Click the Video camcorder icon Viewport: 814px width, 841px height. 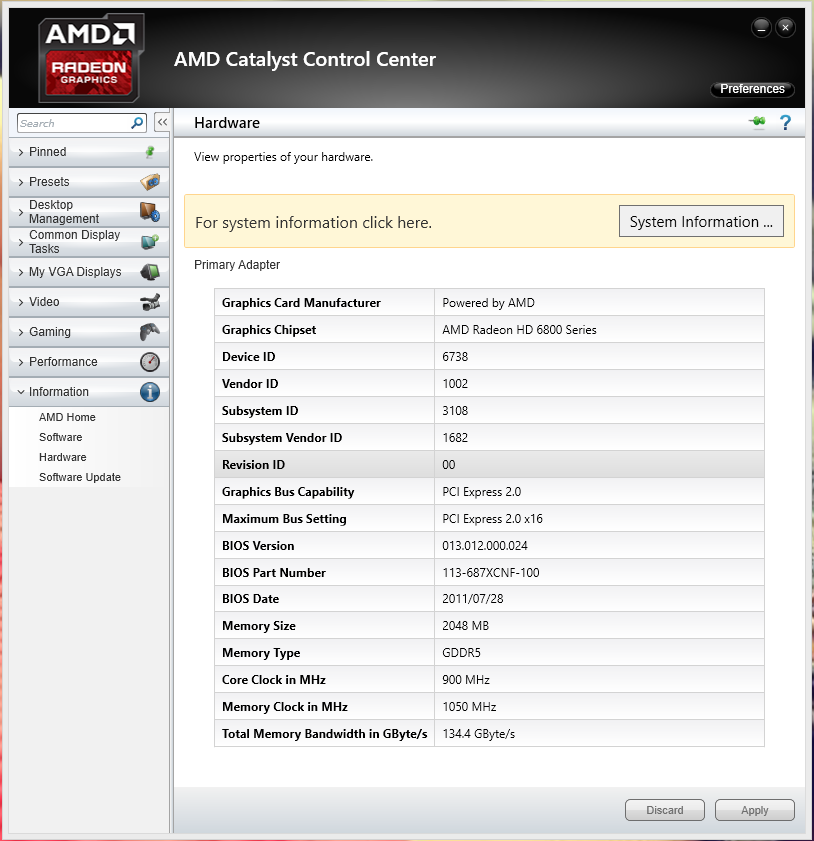150,302
